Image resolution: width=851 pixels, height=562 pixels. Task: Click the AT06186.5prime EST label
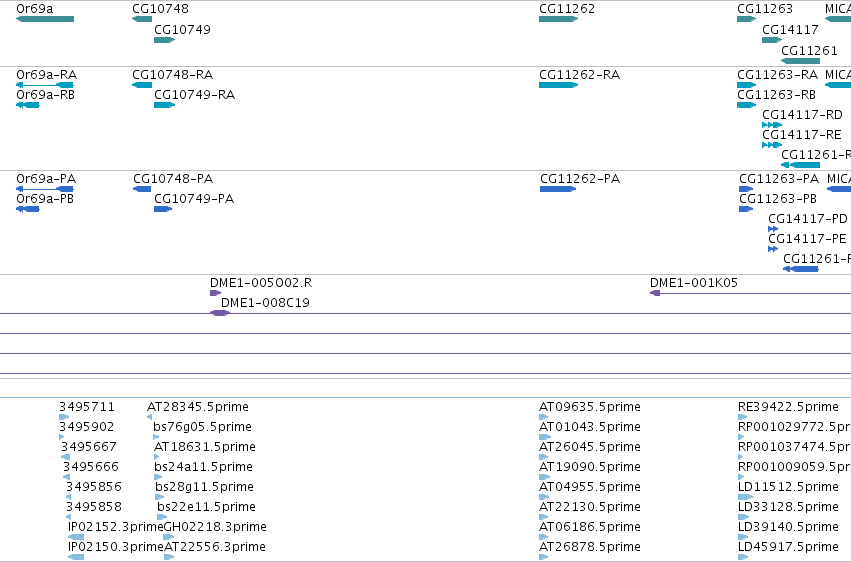(590, 527)
